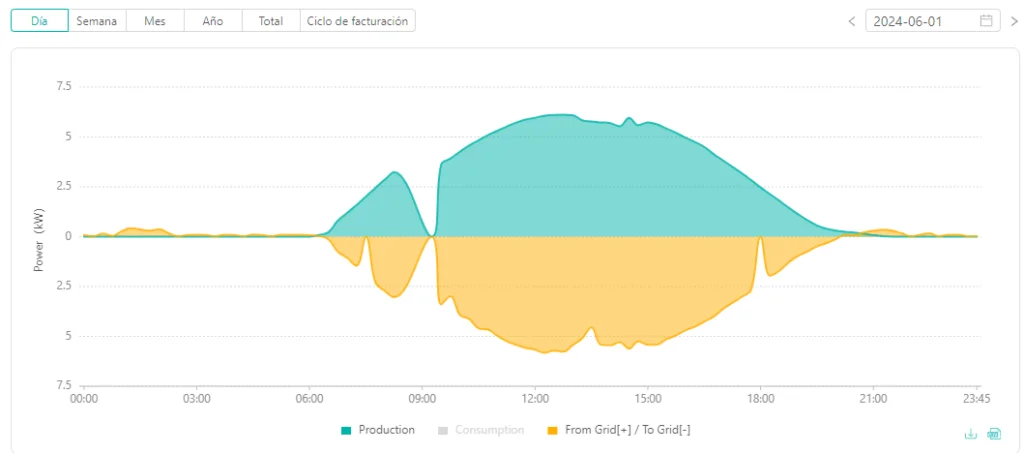Select the Día tab
The height and width of the screenshot is (453, 1024).
[x=40, y=21]
